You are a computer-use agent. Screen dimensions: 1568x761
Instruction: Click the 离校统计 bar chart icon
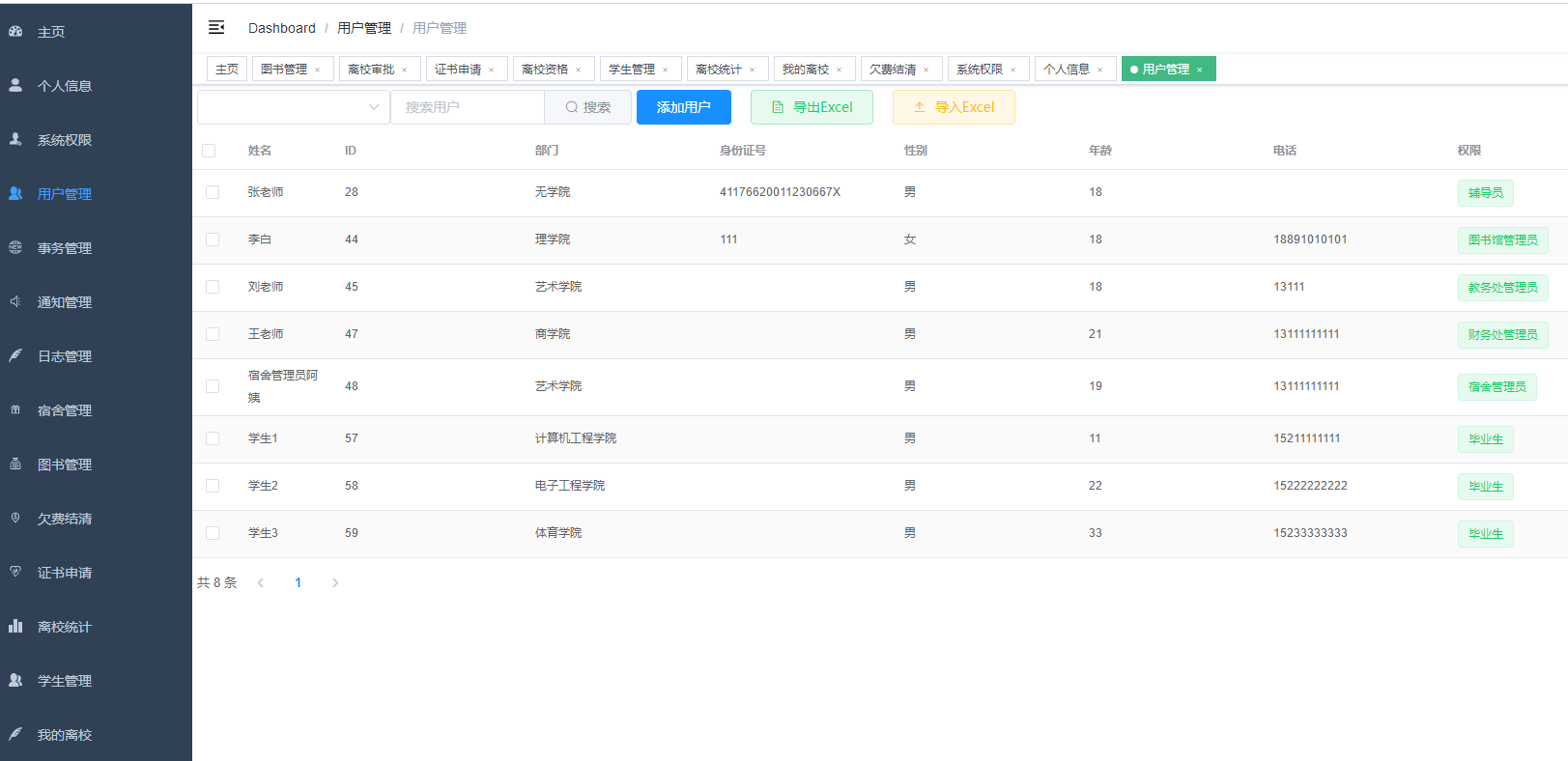coord(15,626)
